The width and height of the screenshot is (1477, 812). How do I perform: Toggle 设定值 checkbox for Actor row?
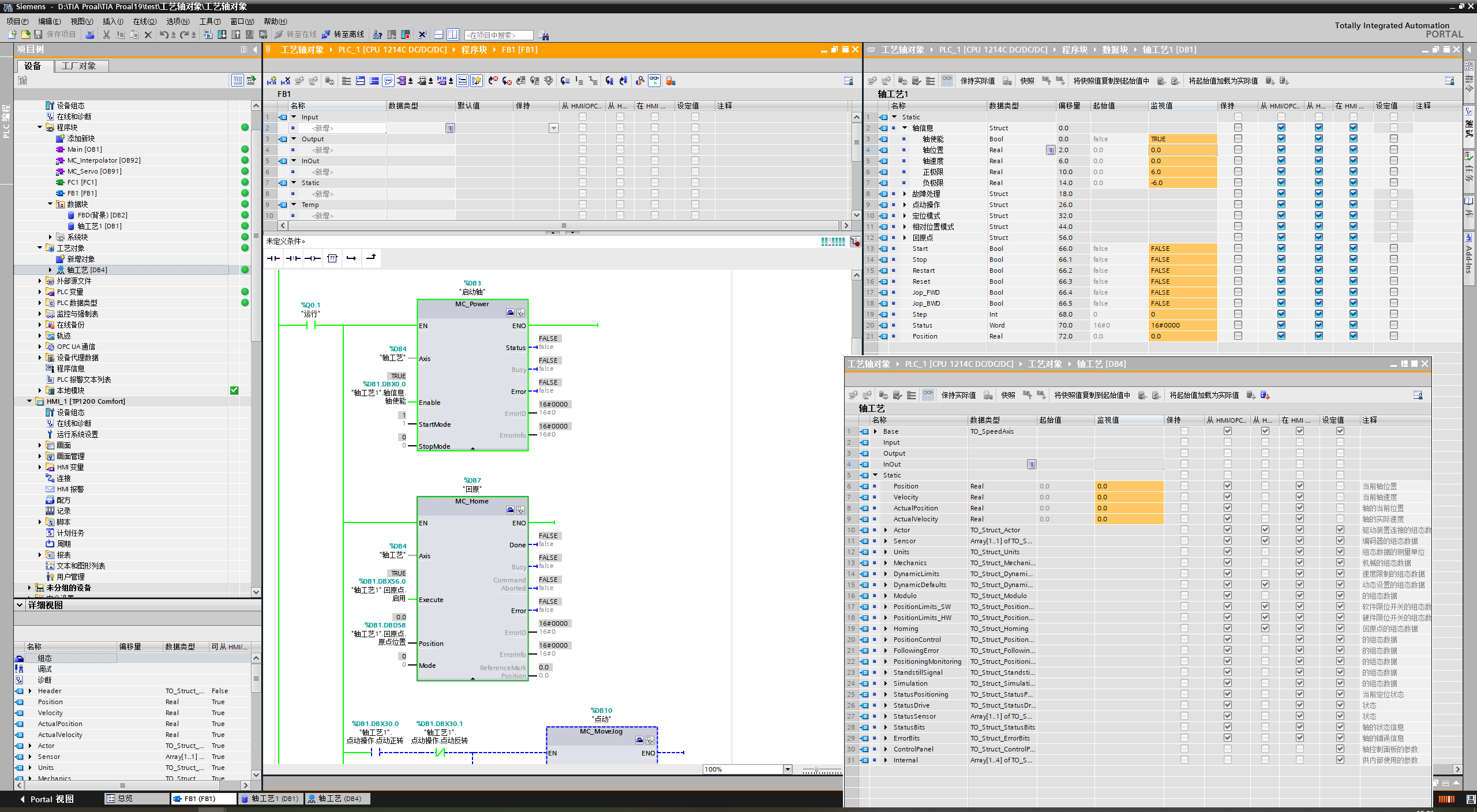coord(1340,530)
